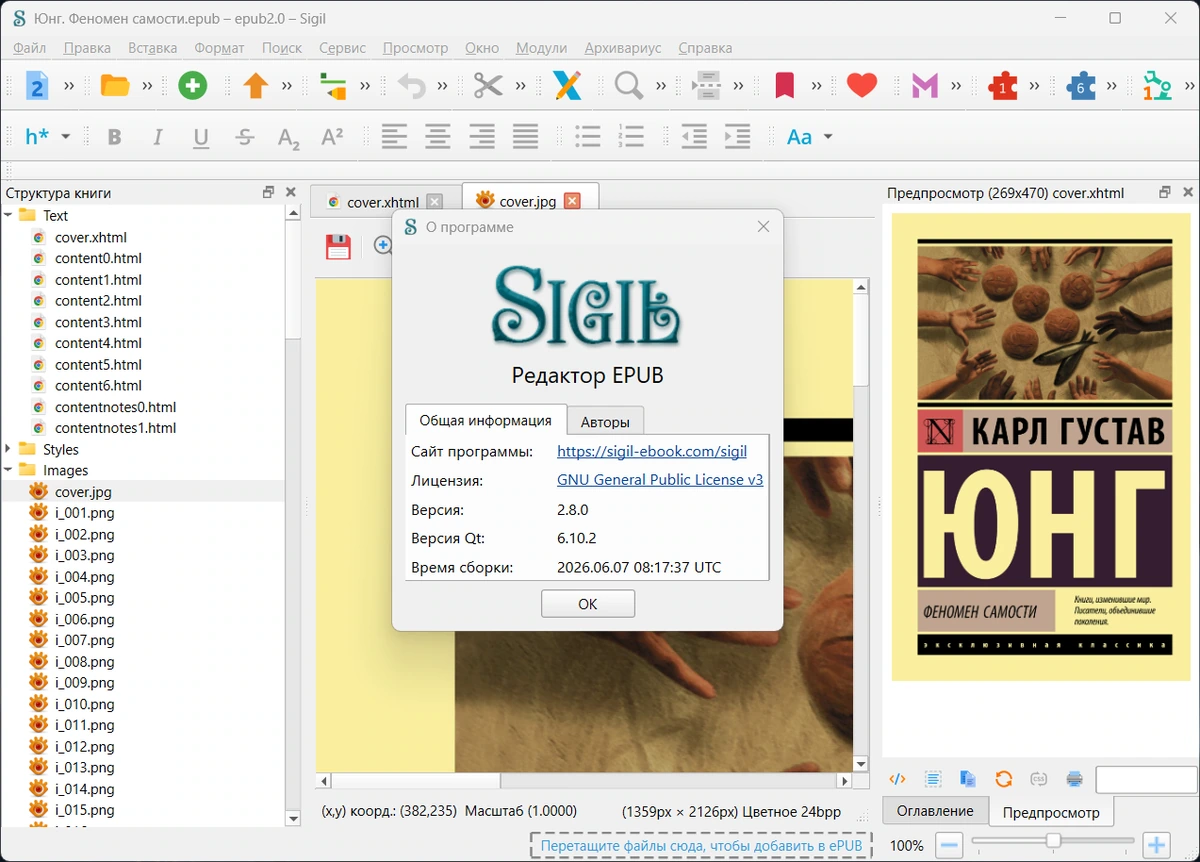Click the open folder toolbar icon

coord(115,86)
